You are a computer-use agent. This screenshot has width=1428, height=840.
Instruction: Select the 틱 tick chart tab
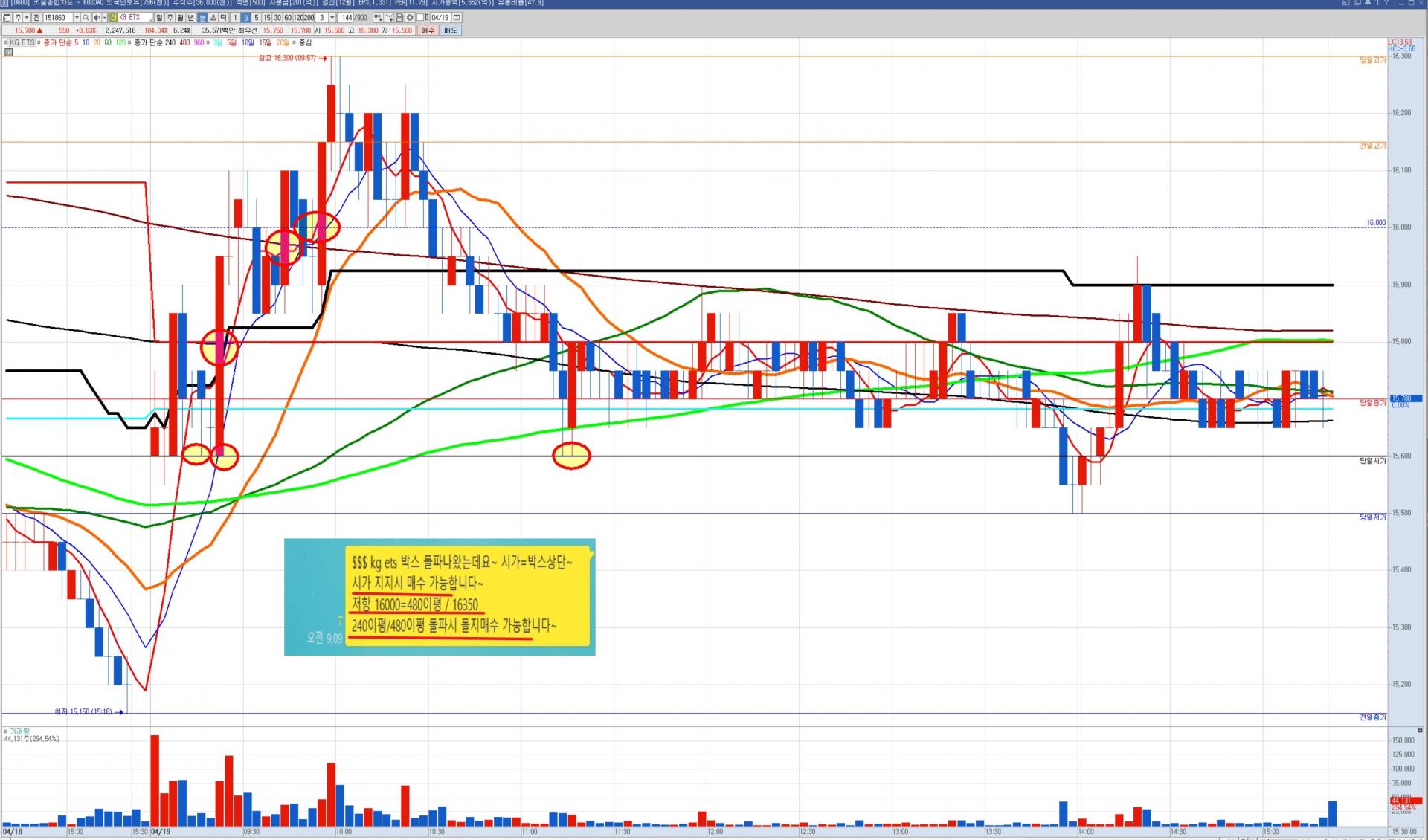coord(223,18)
